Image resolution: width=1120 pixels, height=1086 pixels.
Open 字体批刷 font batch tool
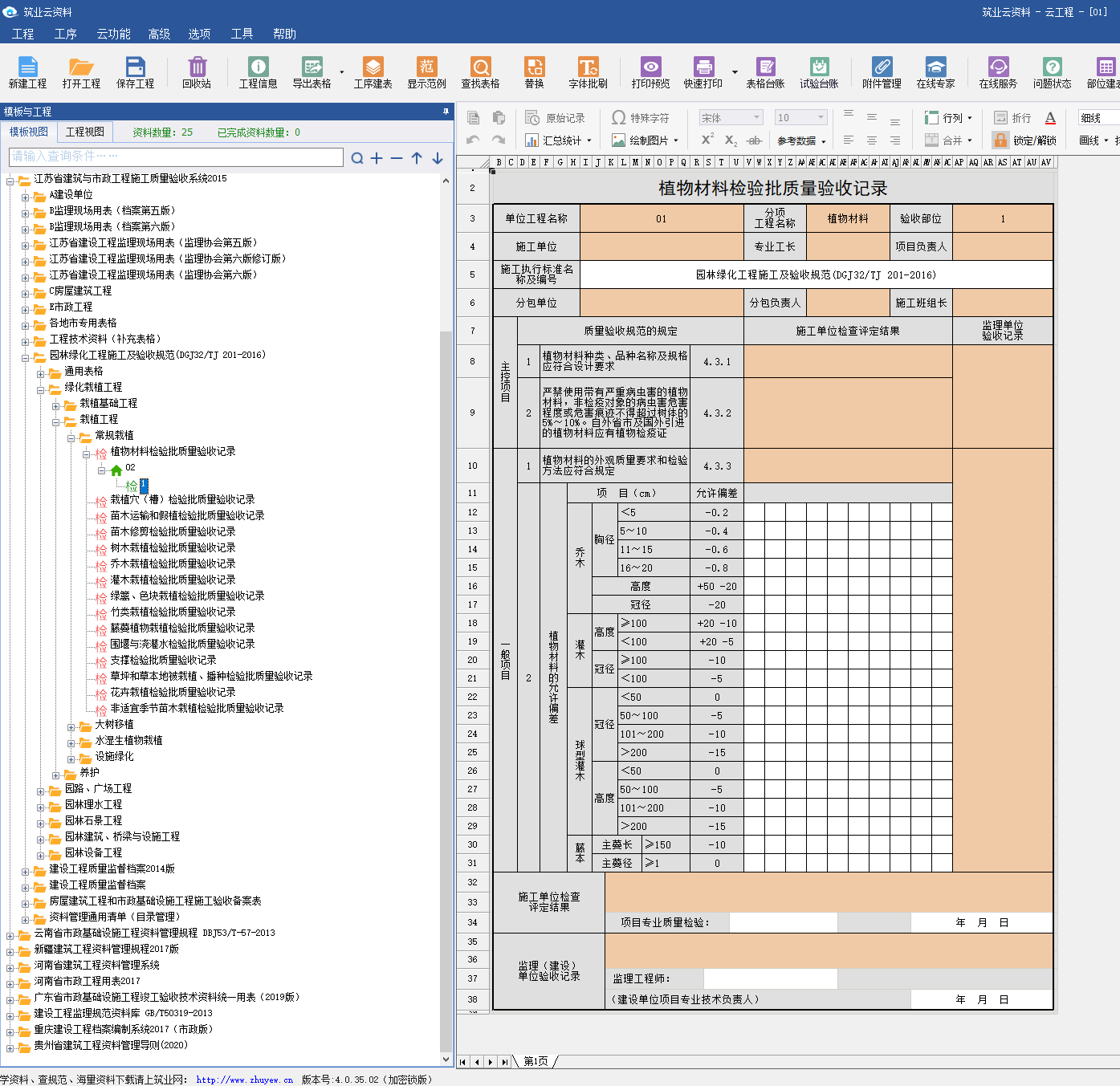pos(588,72)
